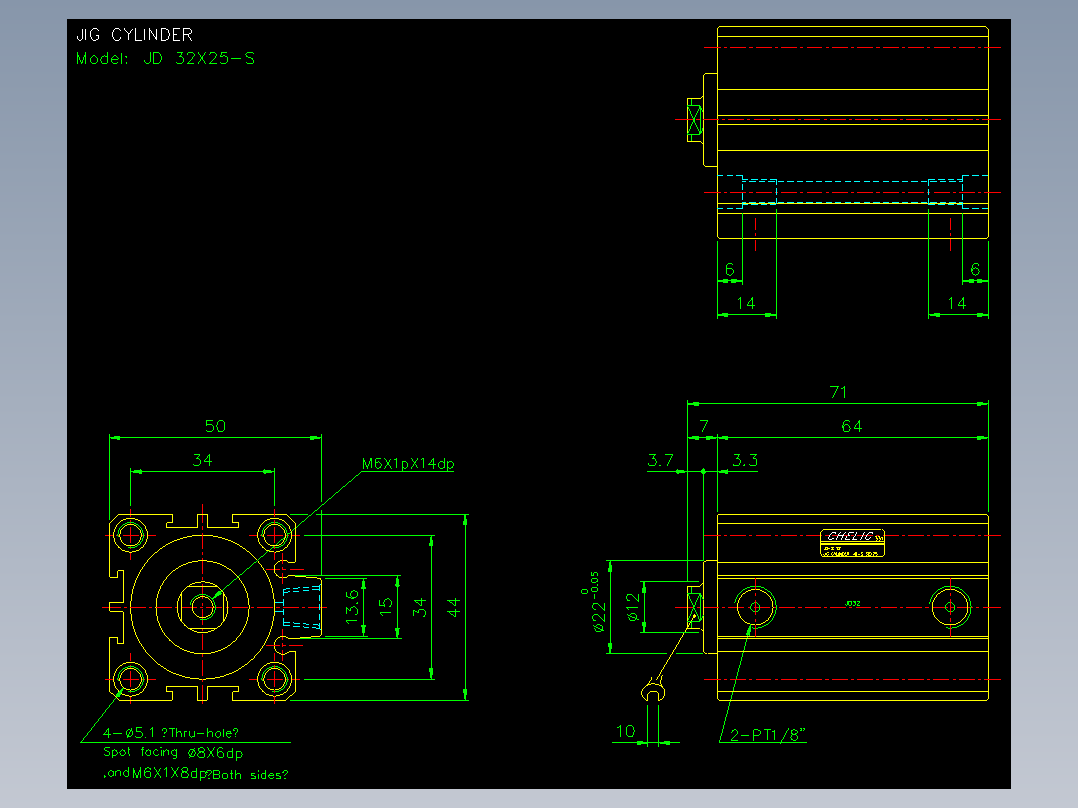Click the 64 body length dimension
1078x808 pixels.
pyautogui.click(x=852, y=426)
